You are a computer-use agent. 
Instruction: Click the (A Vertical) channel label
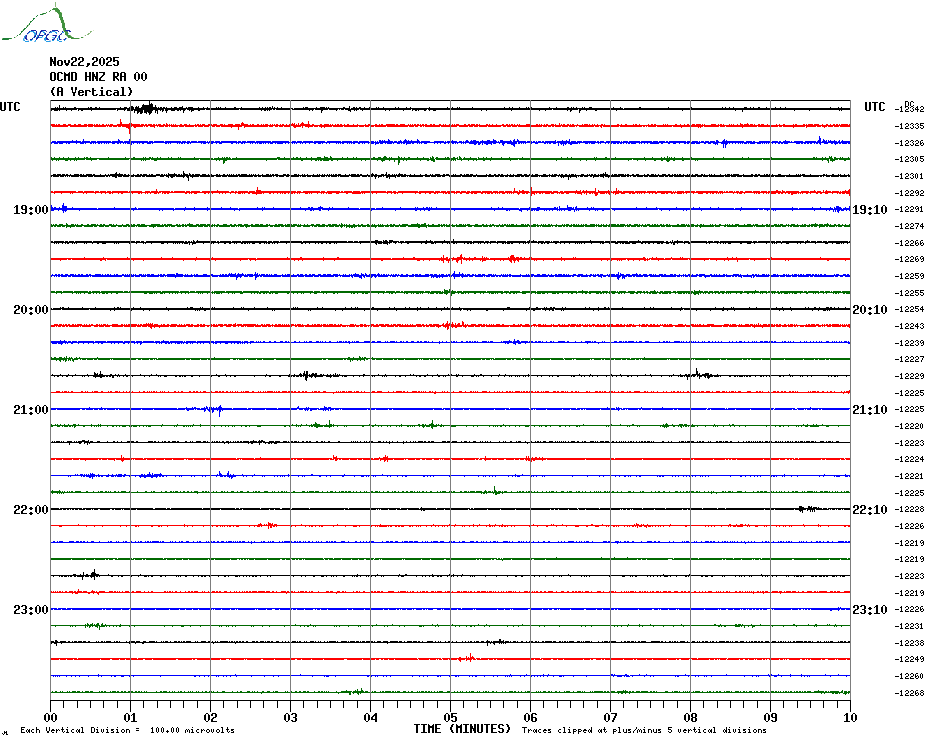(x=91, y=91)
